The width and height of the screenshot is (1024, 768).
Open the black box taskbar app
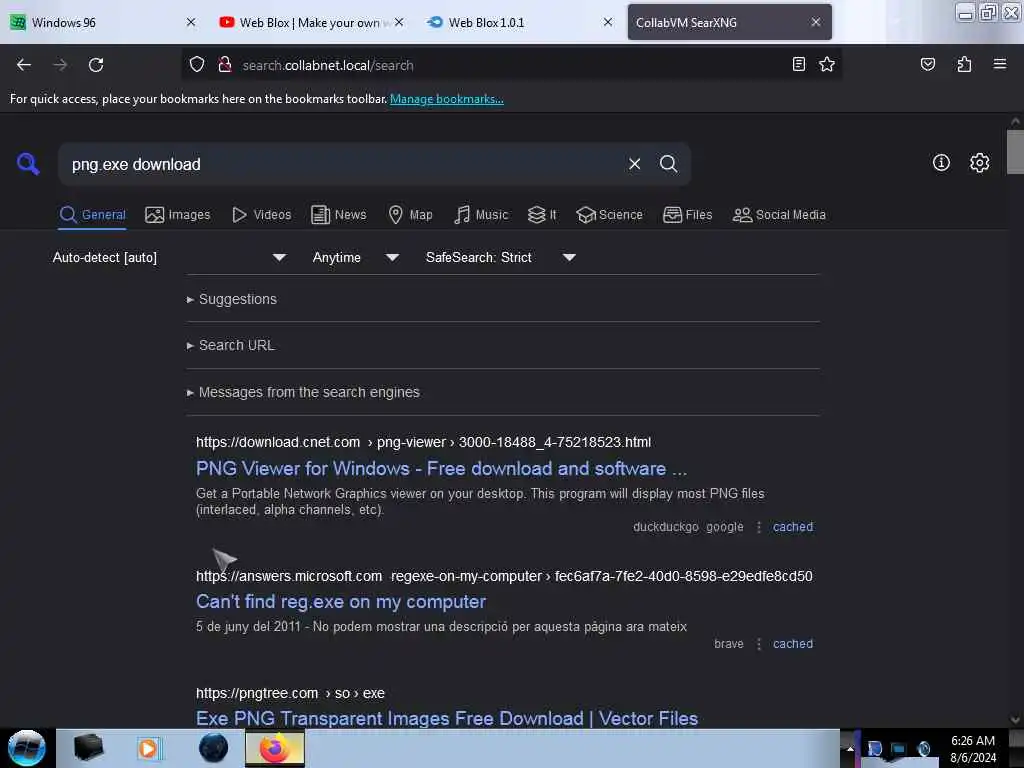pos(88,748)
